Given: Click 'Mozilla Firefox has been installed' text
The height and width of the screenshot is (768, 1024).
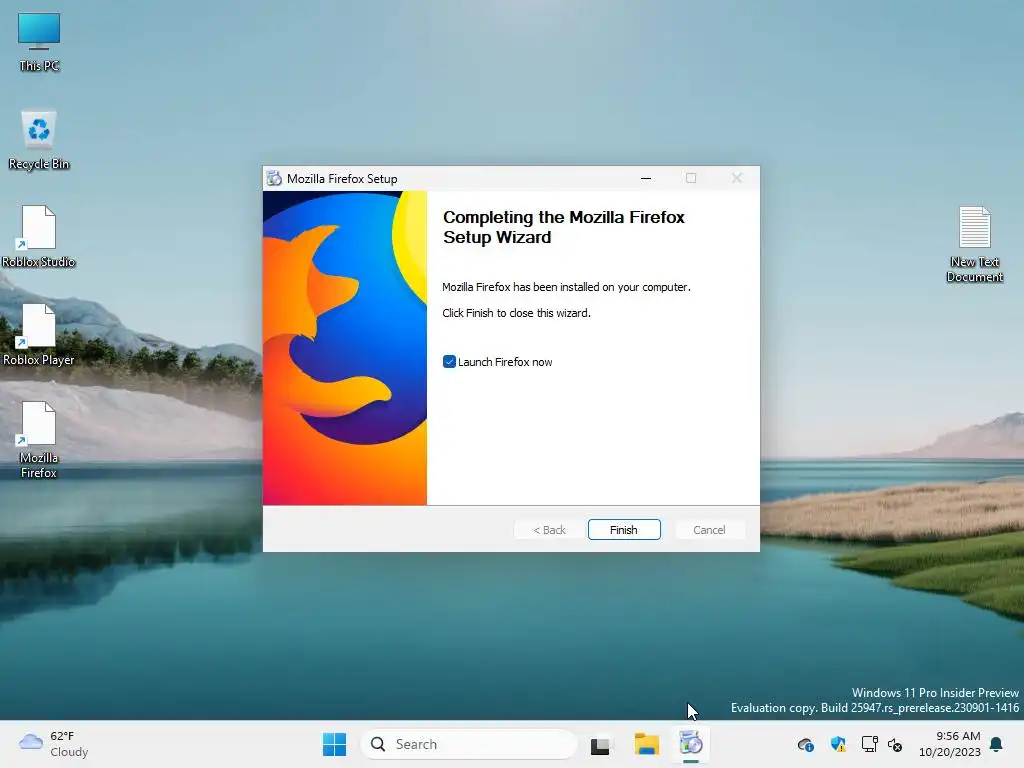Looking at the screenshot, I should coord(566,287).
